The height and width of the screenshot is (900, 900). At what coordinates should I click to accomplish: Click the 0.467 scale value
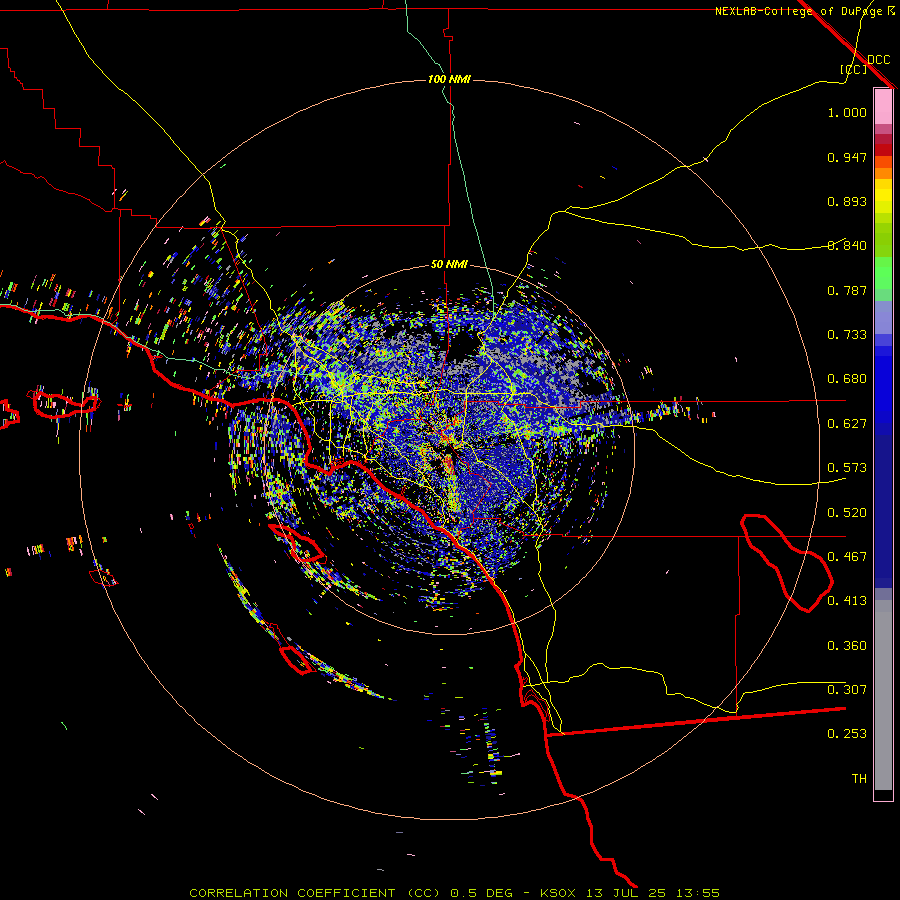tap(847, 557)
